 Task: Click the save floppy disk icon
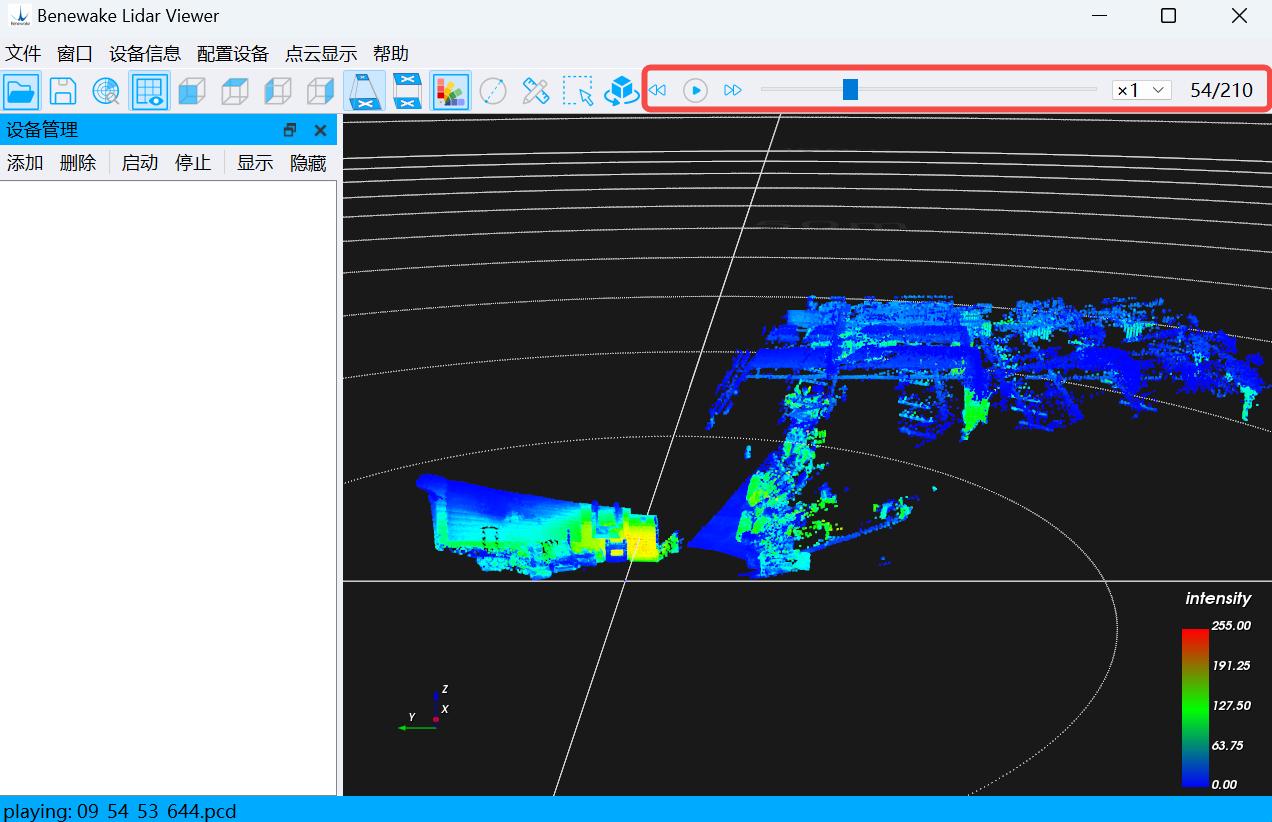pyautogui.click(x=63, y=91)
